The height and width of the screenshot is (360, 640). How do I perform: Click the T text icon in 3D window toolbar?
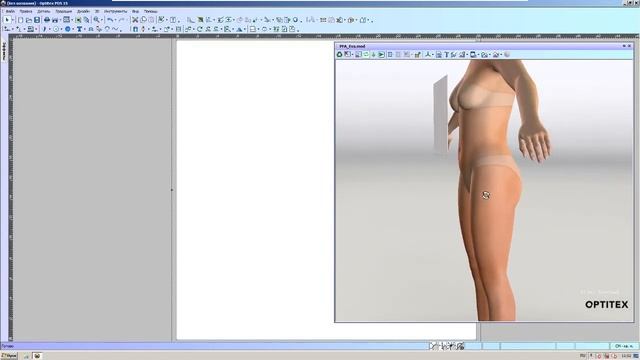point(446,54)
